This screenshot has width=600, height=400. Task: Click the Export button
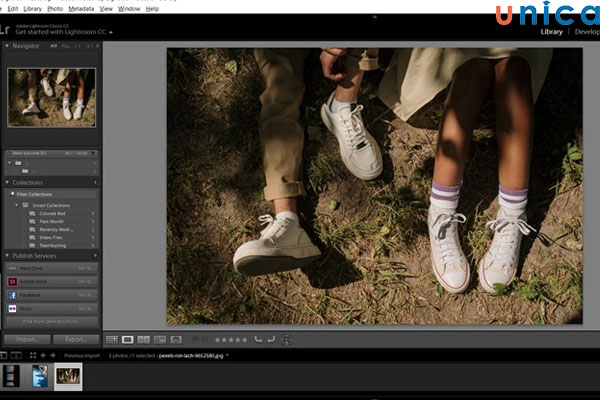75,340
